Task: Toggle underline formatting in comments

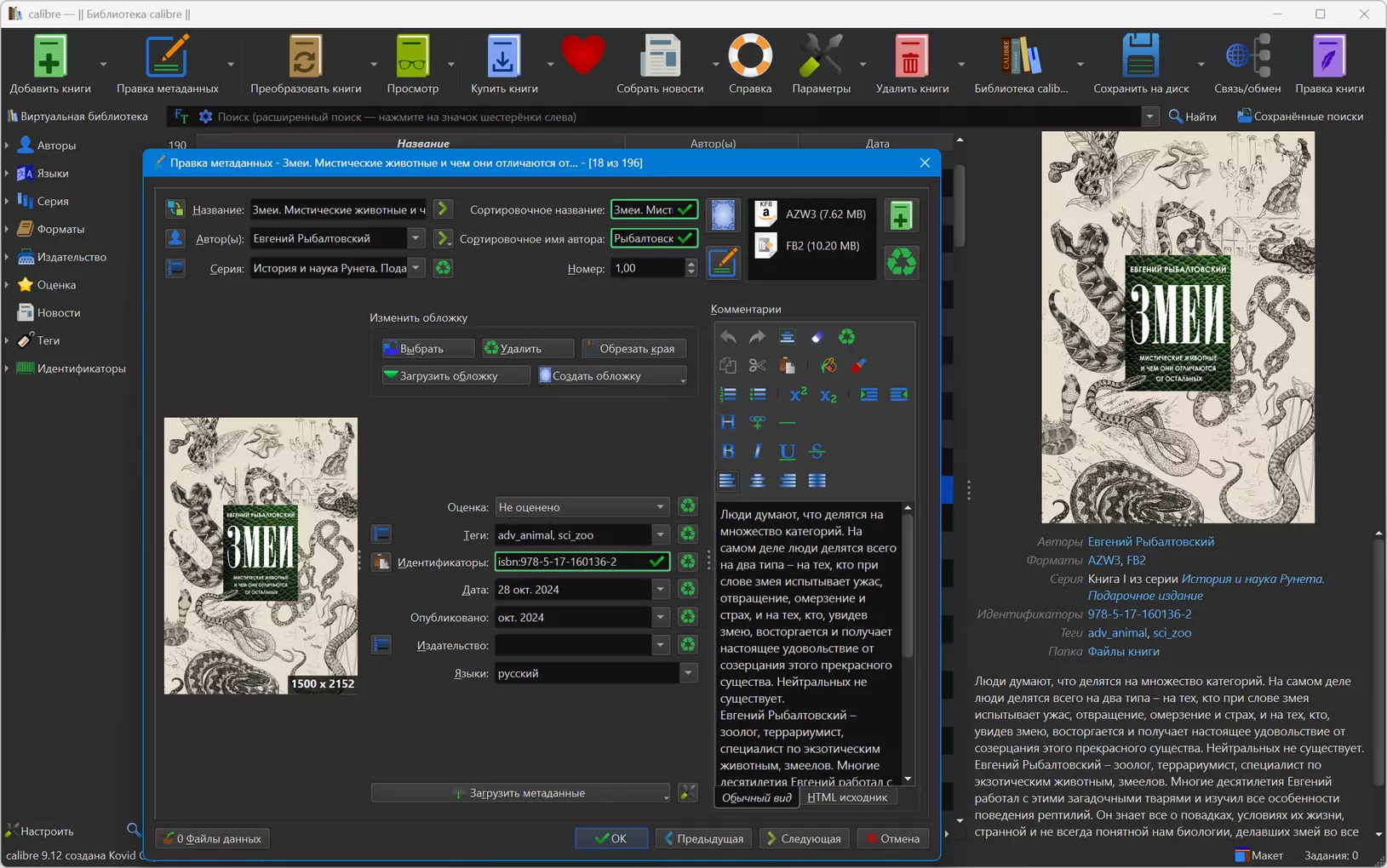Action: pos(787,452)
